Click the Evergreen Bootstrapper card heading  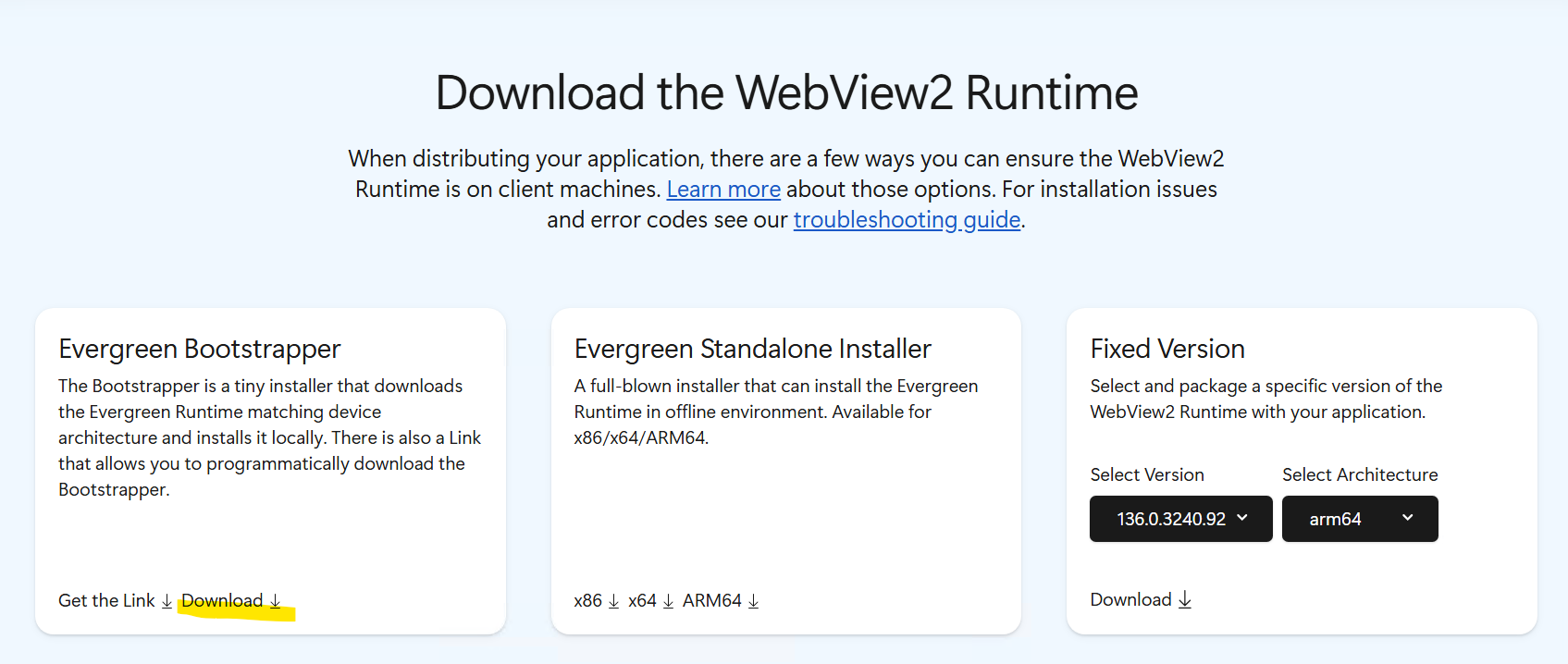[x=200, y=349]
